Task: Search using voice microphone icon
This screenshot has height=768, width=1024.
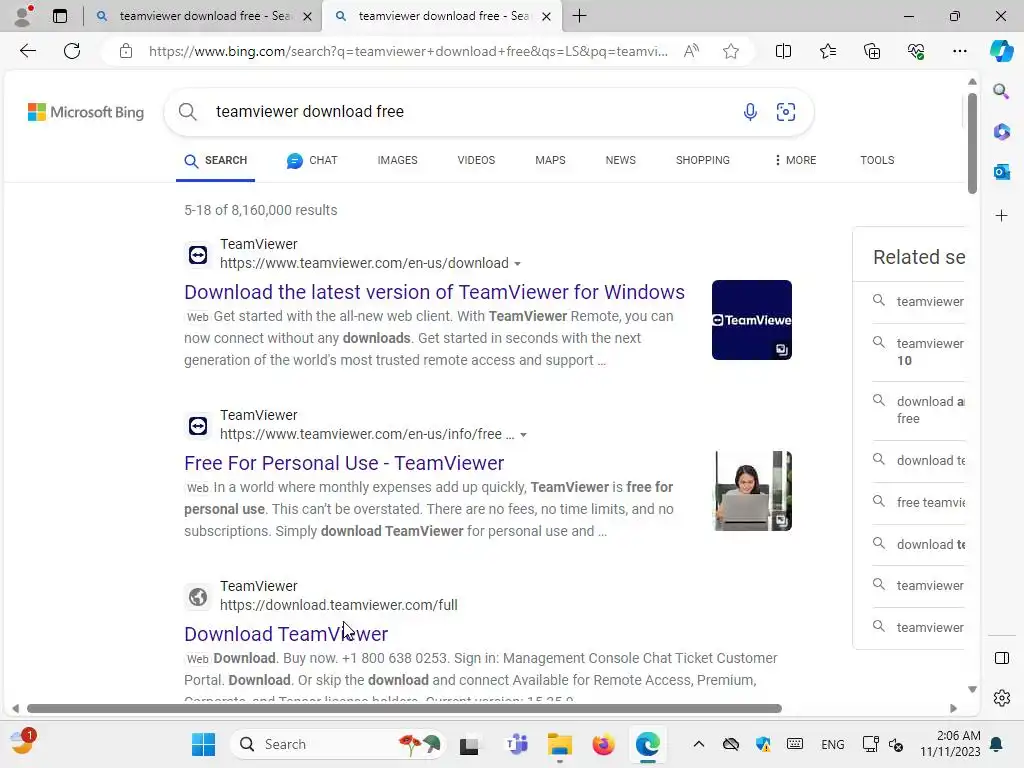Action: point(750,112)
